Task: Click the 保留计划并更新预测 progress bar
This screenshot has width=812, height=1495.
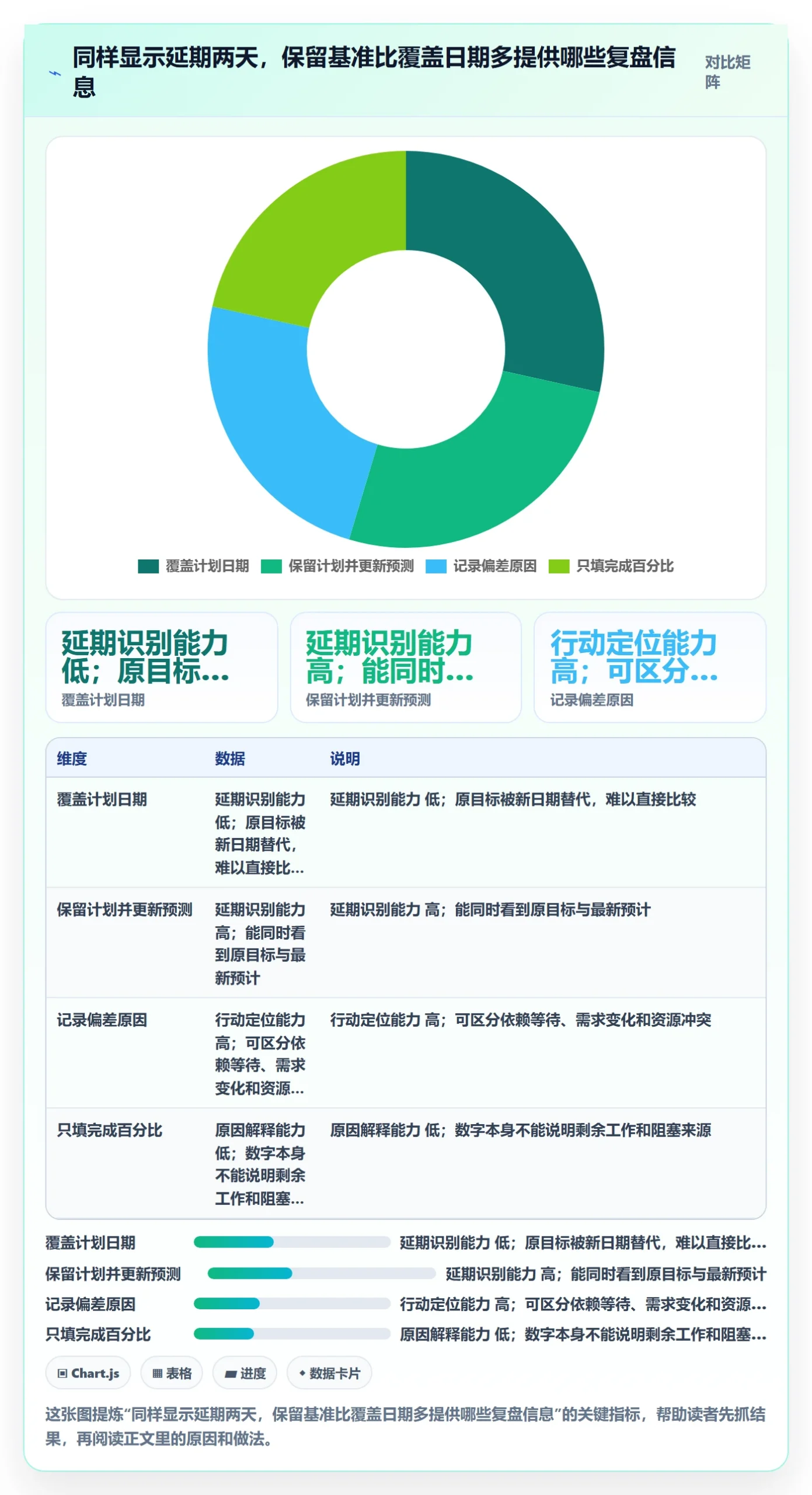Action: (322, 1273)
